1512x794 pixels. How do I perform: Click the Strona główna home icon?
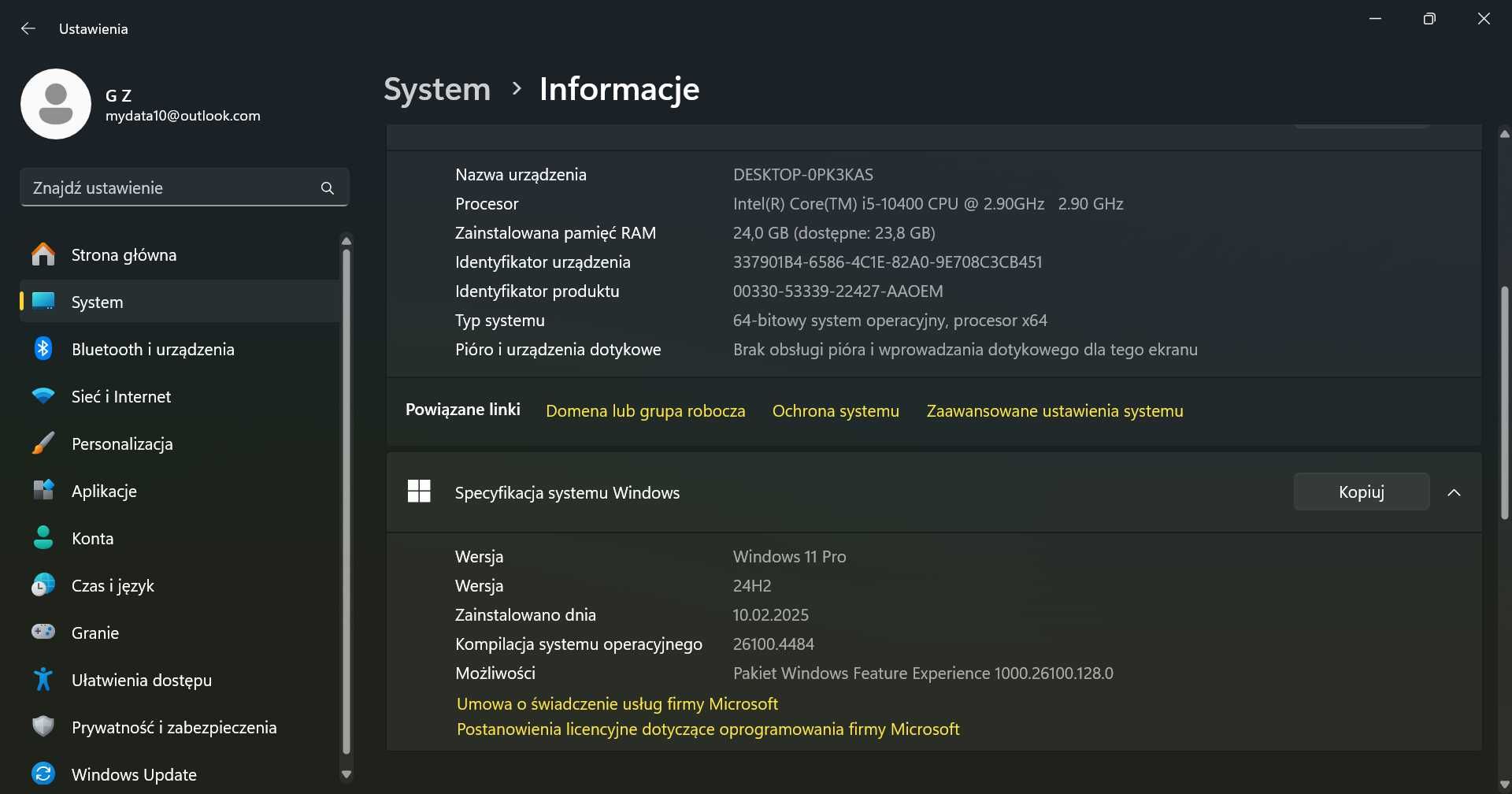(x=43, y=254)
